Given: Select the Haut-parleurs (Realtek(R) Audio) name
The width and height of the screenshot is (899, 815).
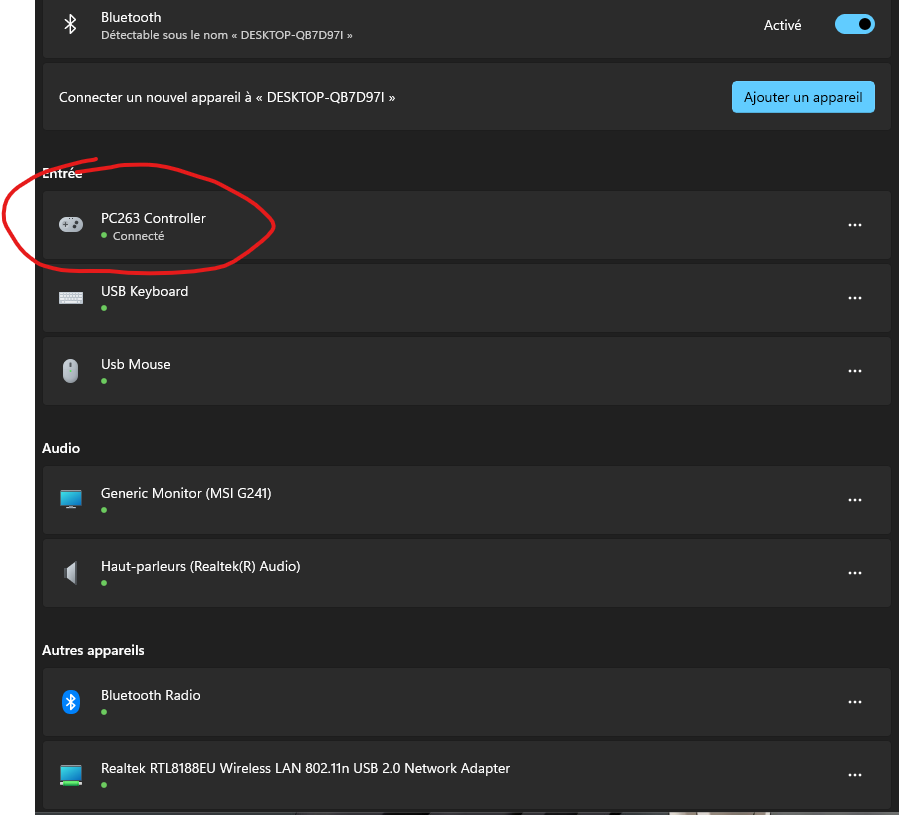Looking at the screenshot, I should pos(201,566).
